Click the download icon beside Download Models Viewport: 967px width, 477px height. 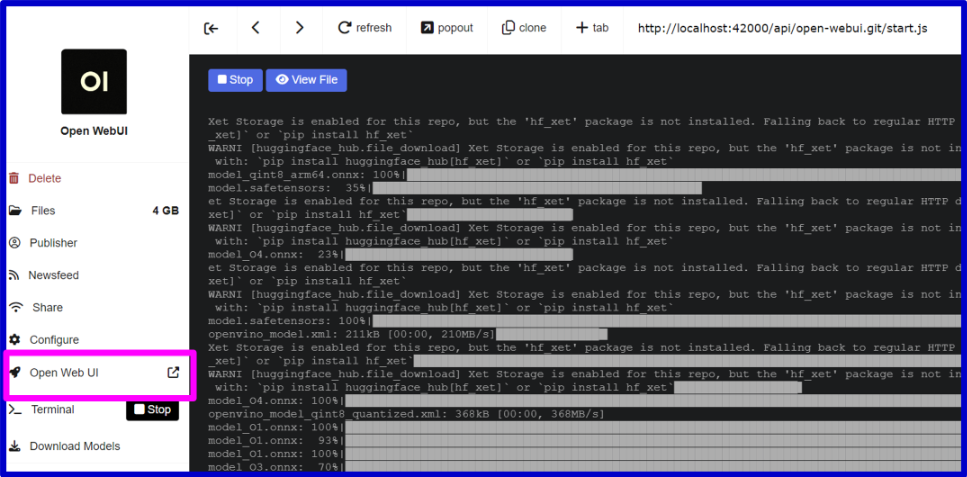[15, 446]
